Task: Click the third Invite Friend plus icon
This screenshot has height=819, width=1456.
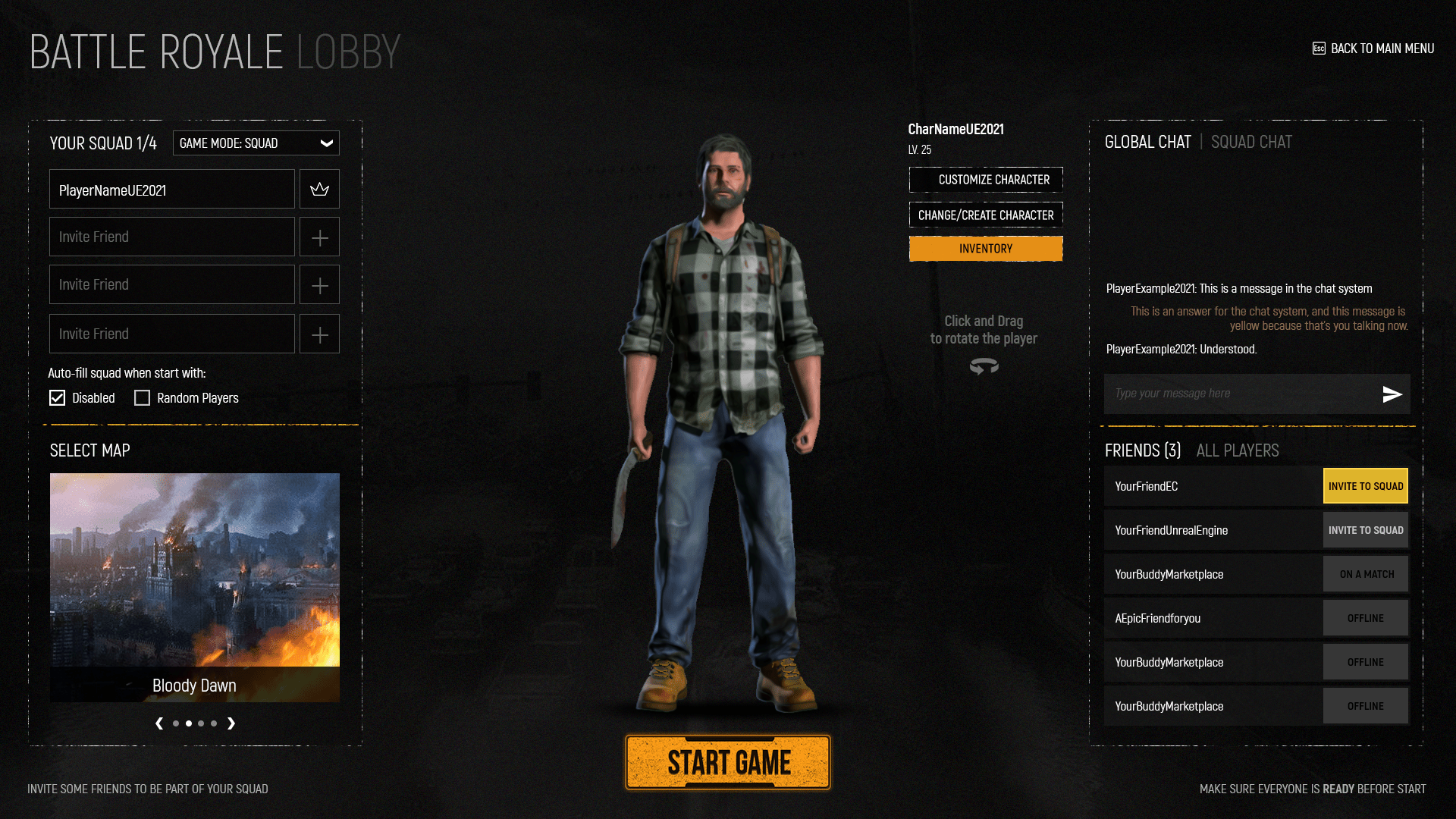Action: (320, 333)
